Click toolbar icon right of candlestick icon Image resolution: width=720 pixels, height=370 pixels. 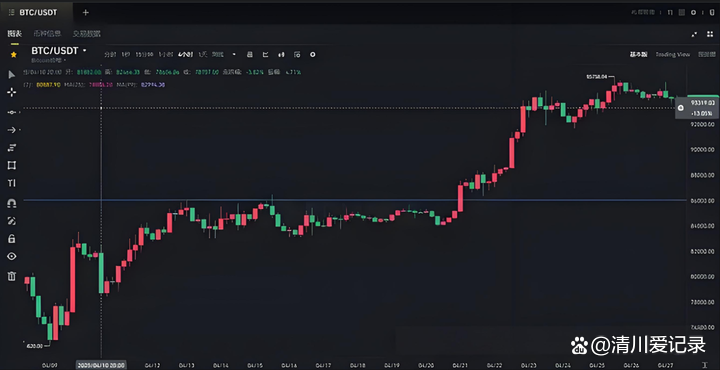point(297,55)
